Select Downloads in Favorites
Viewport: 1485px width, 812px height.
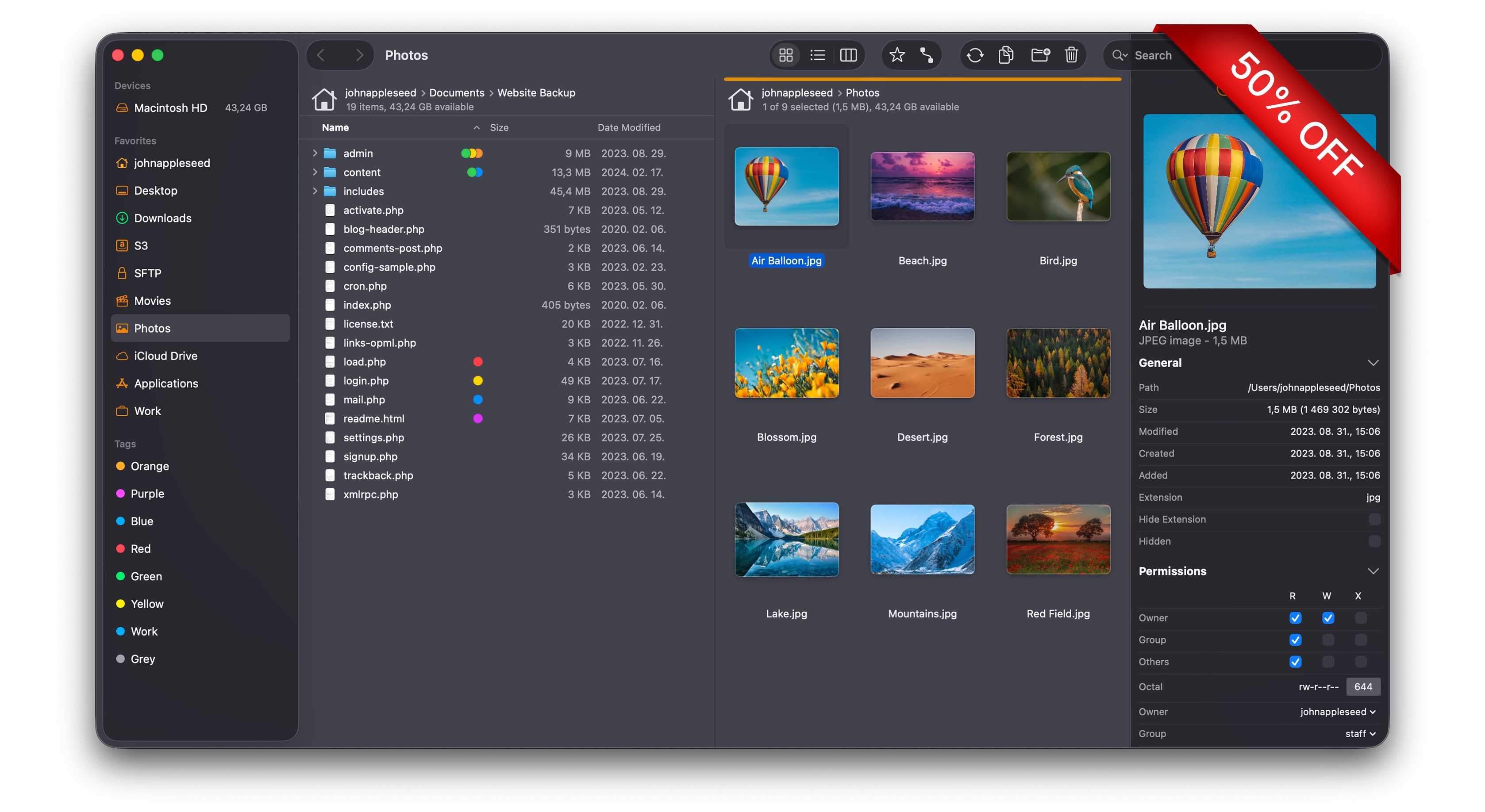pyautogui.click(x=162, y=218)
